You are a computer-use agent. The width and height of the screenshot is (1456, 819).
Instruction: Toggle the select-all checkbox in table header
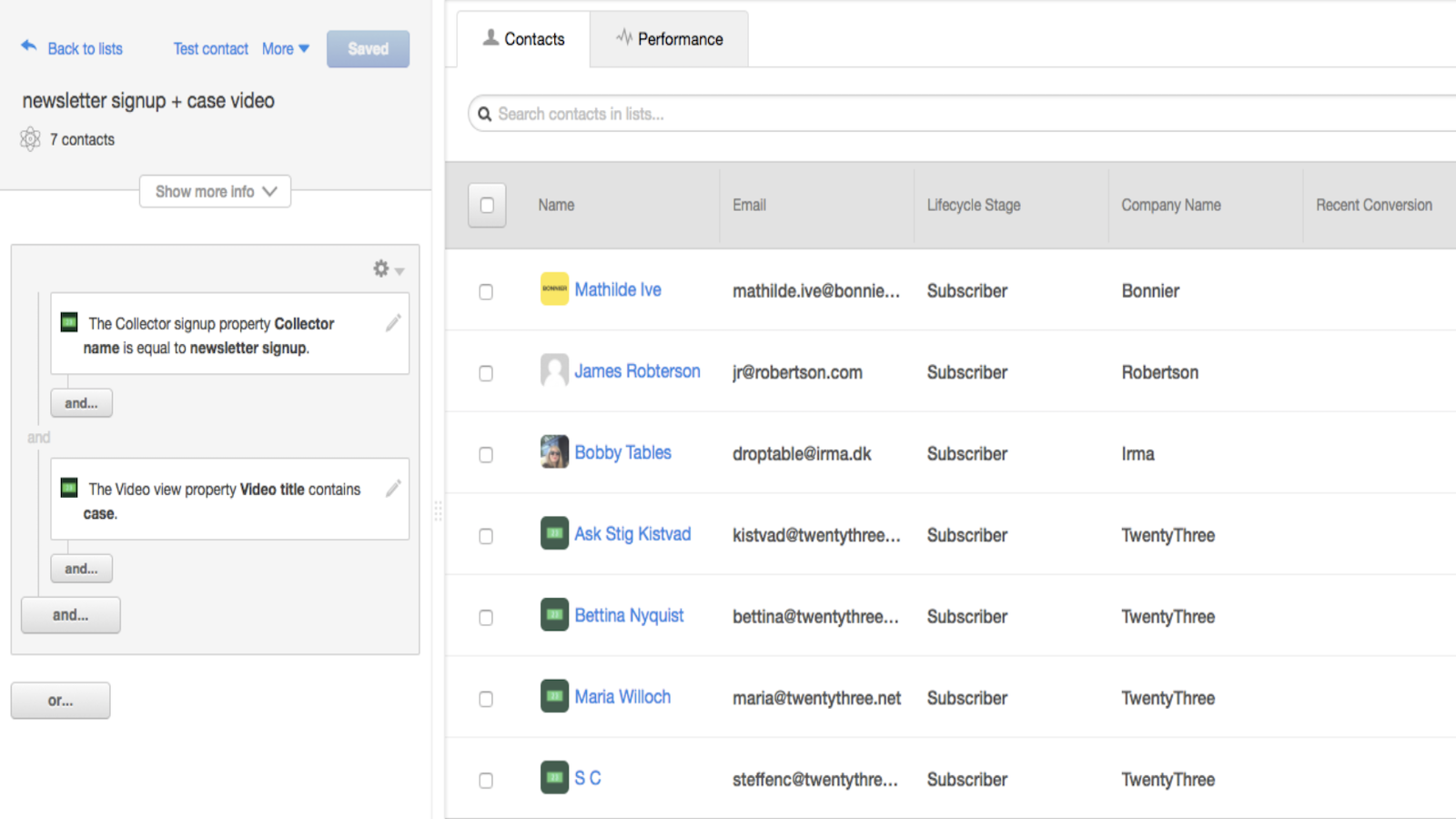[x=487, y=206]
